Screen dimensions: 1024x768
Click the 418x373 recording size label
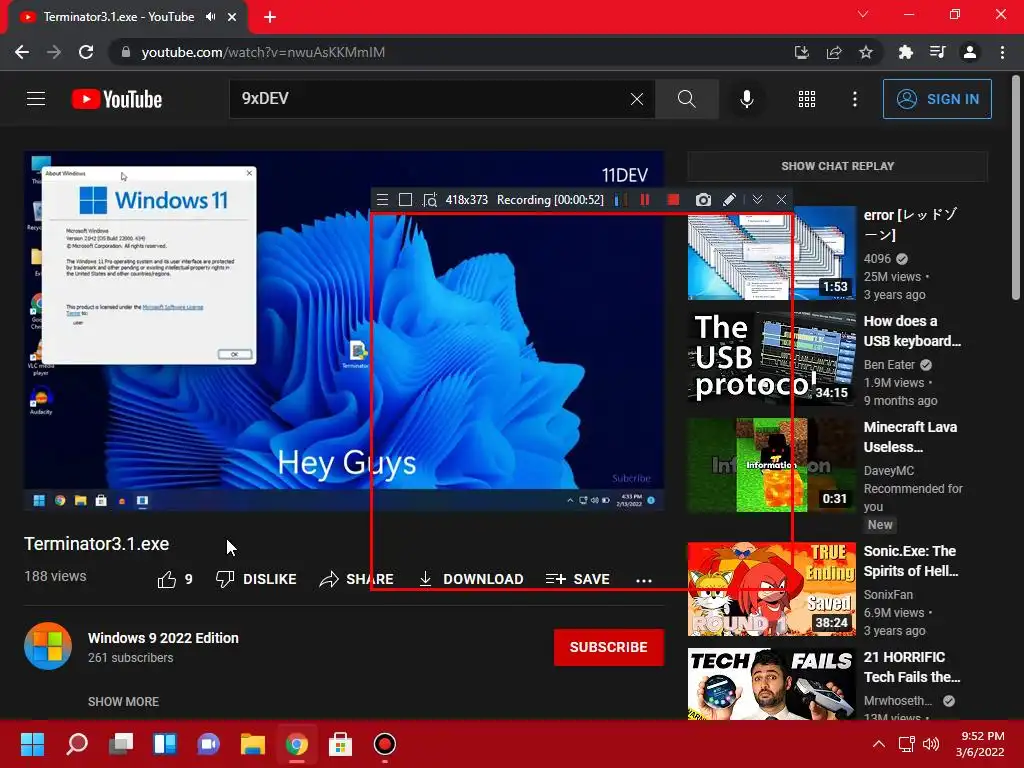[466, 200]
